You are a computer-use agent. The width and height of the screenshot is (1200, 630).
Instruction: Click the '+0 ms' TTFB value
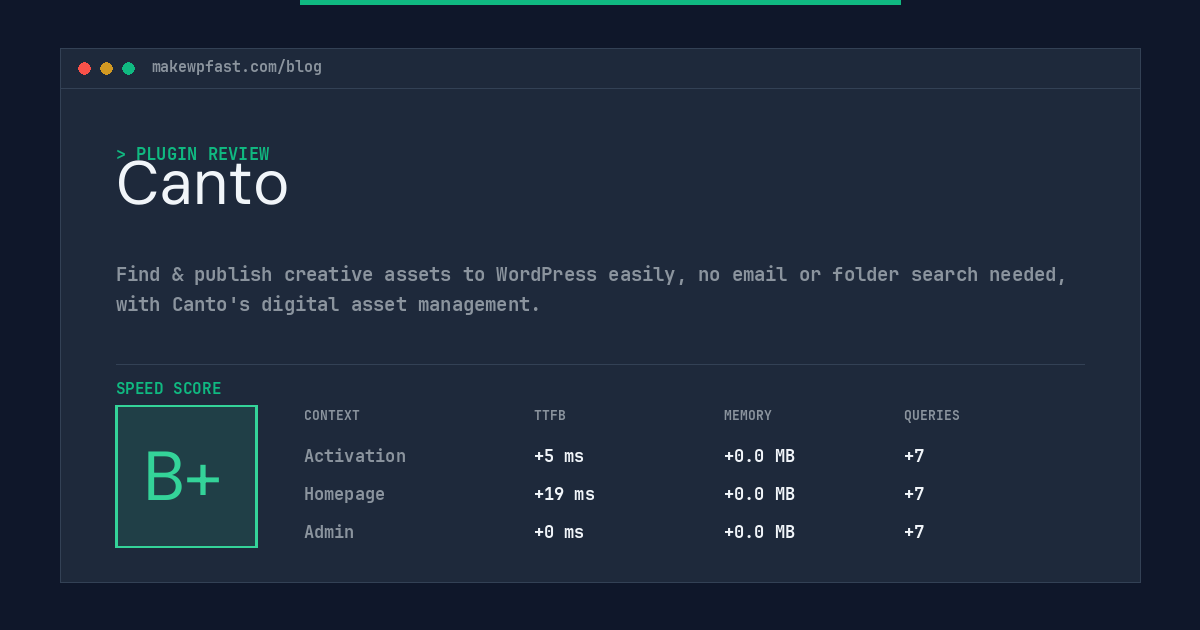click(x=559, y=532)
